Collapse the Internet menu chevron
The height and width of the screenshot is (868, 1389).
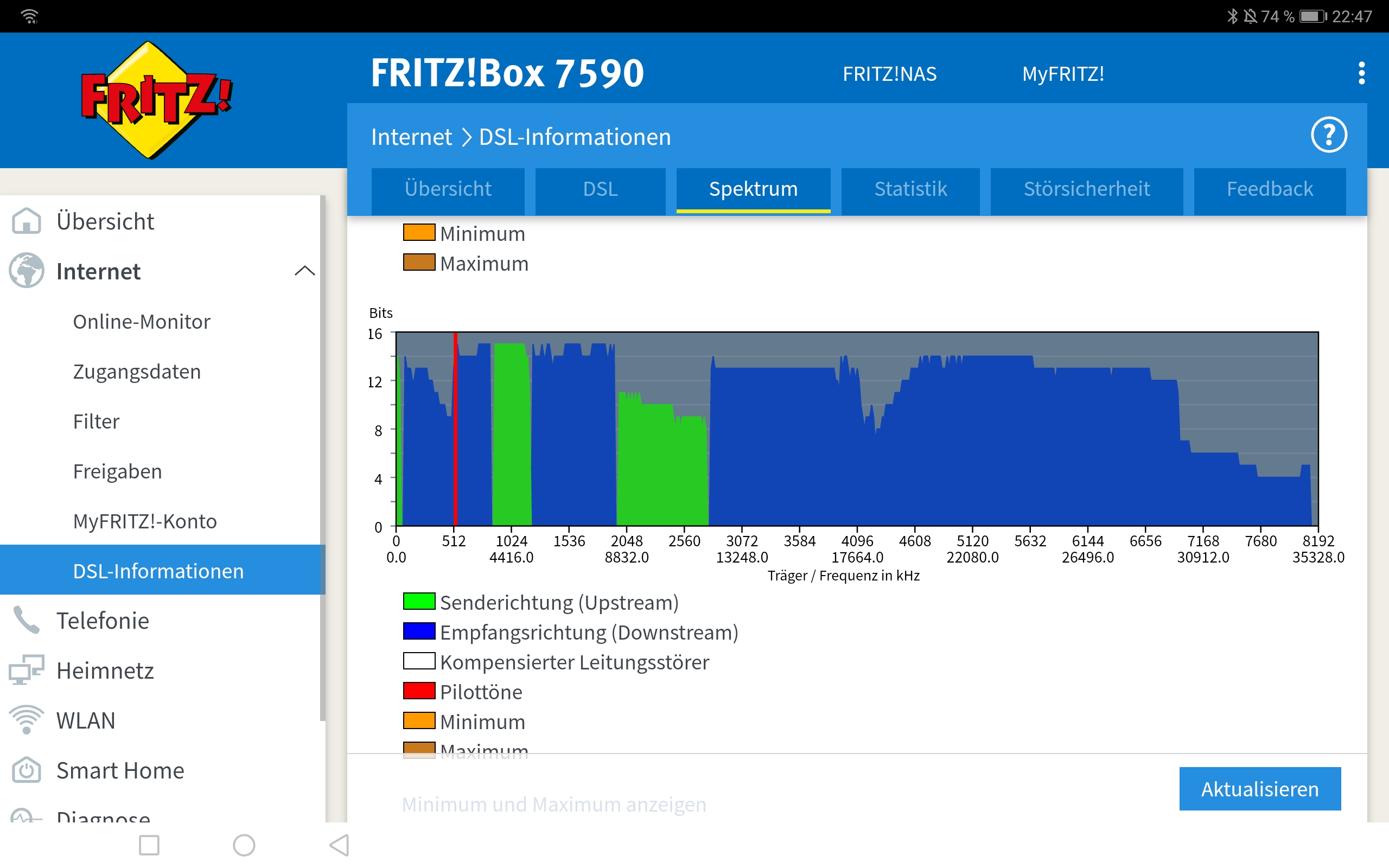click(304, 271)
